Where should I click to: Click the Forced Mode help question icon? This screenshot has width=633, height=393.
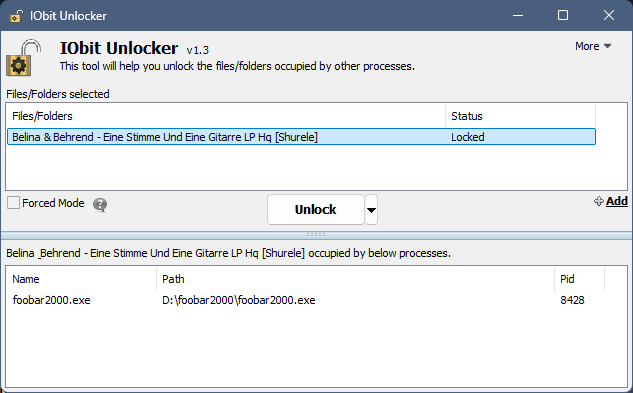tap(100, 205)
